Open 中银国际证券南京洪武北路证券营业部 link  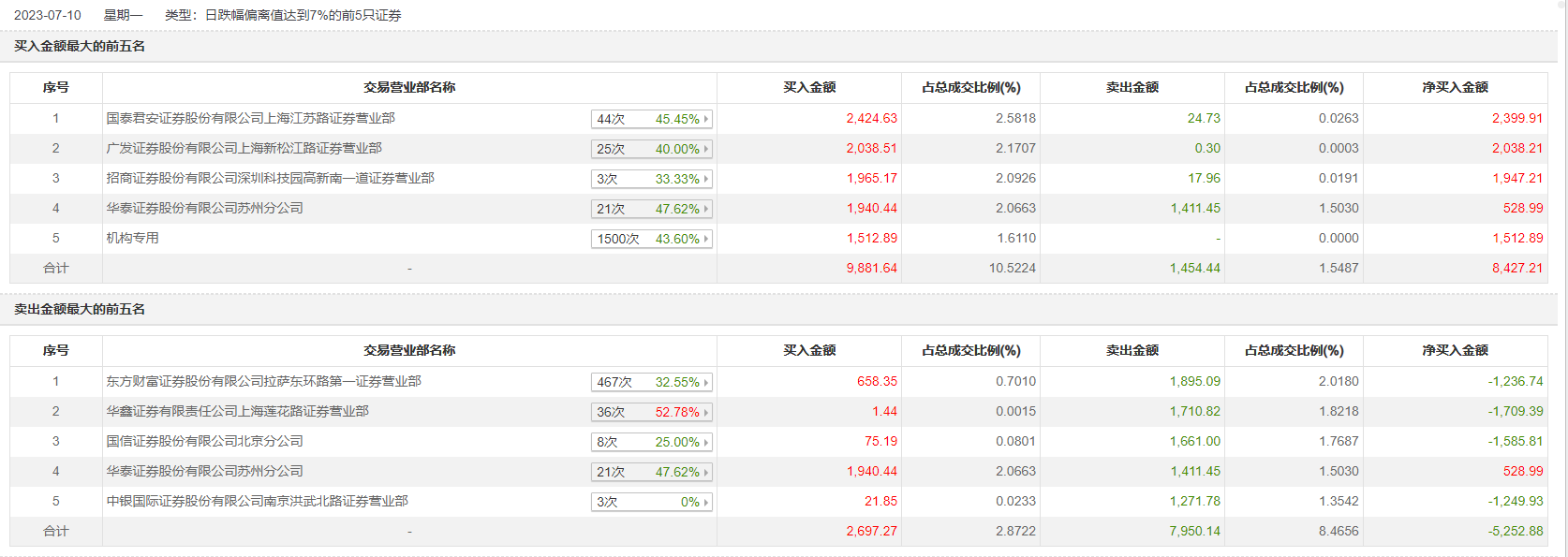(257, 501)
